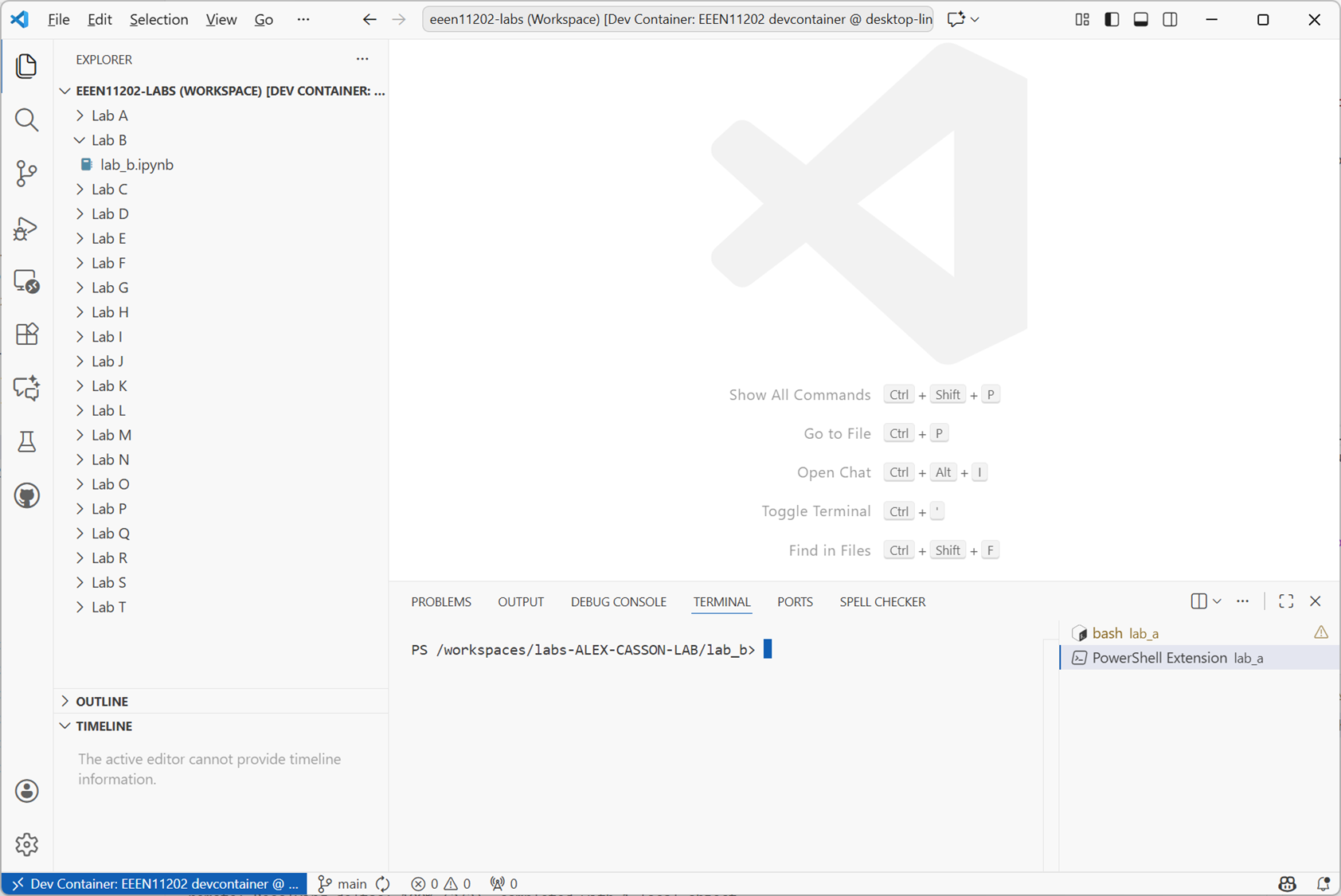Switch to the PROBLEMS tab
This screenshot has width=1341, height=896.
pyautogui.click(x=441, y=602)
